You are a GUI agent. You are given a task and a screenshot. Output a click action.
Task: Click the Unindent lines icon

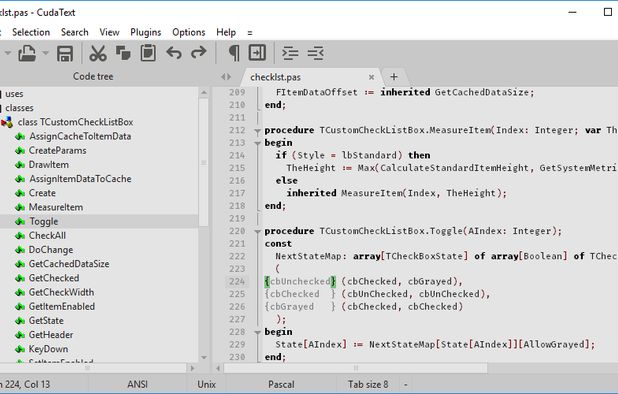point(315,53)
